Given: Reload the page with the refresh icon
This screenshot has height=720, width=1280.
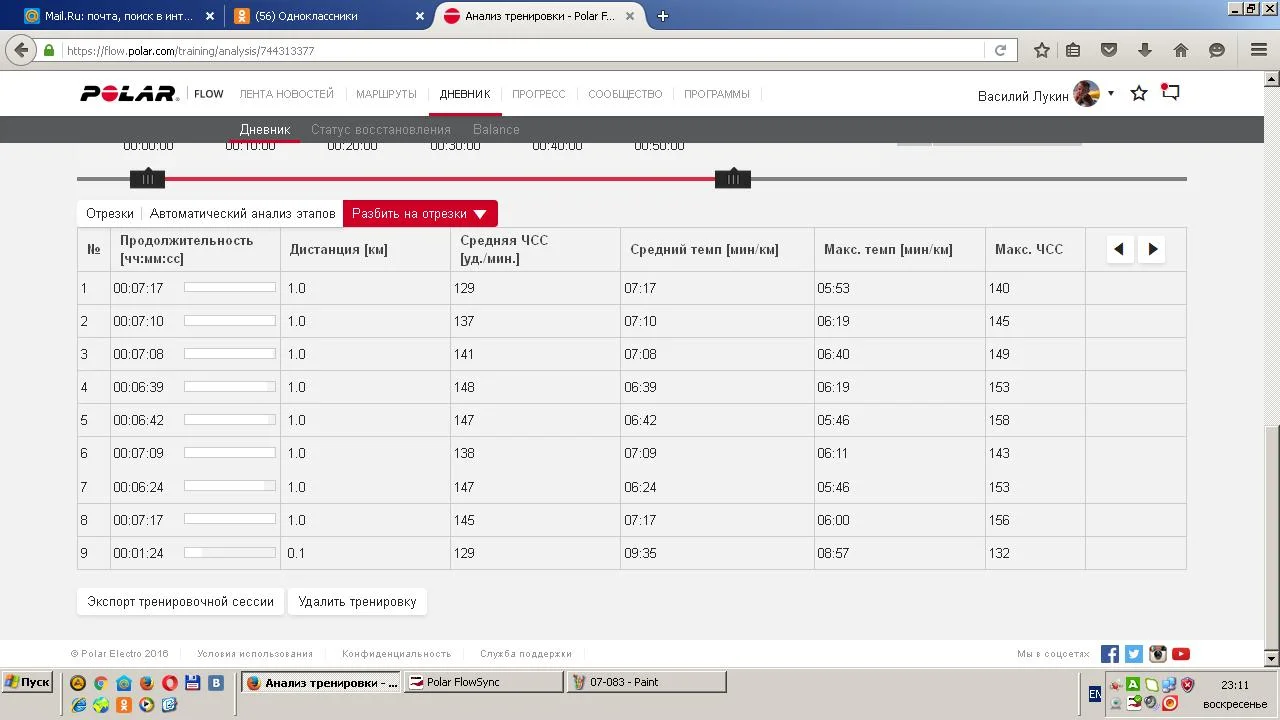Looking at the screenshot, I should pos(1000,50).
